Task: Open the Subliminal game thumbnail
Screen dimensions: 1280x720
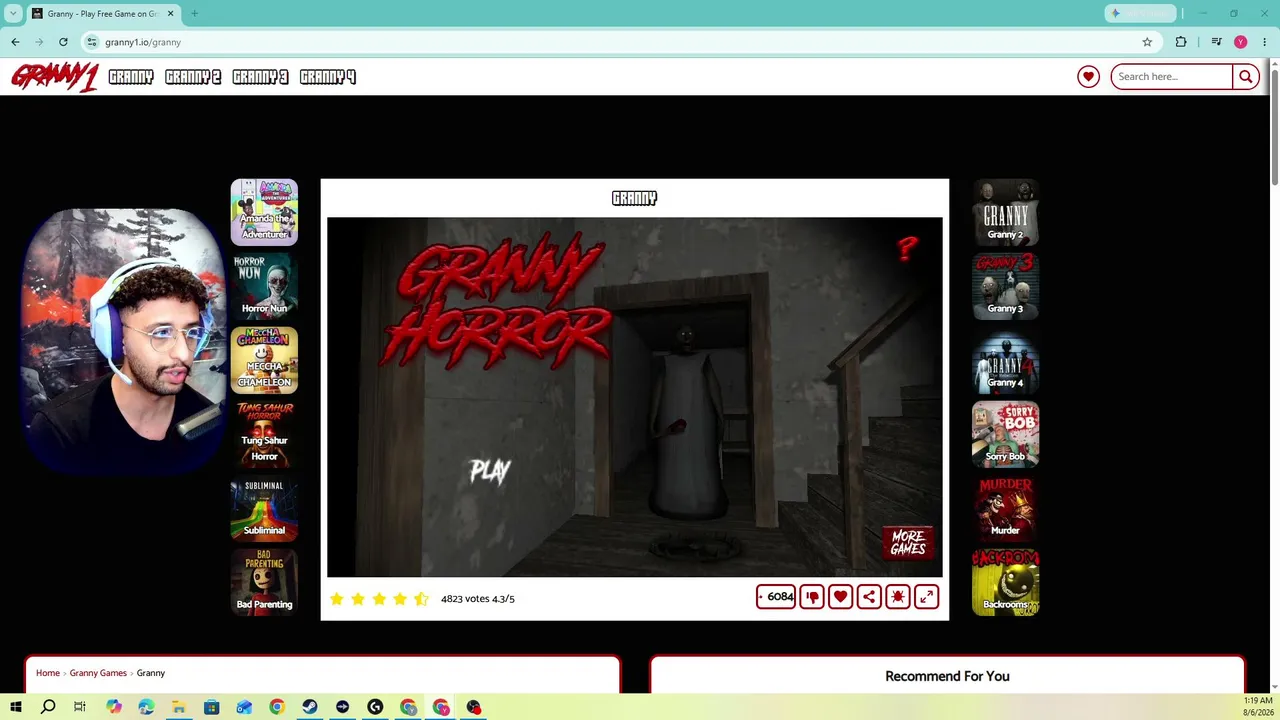Action: click(x=264, y=508)
